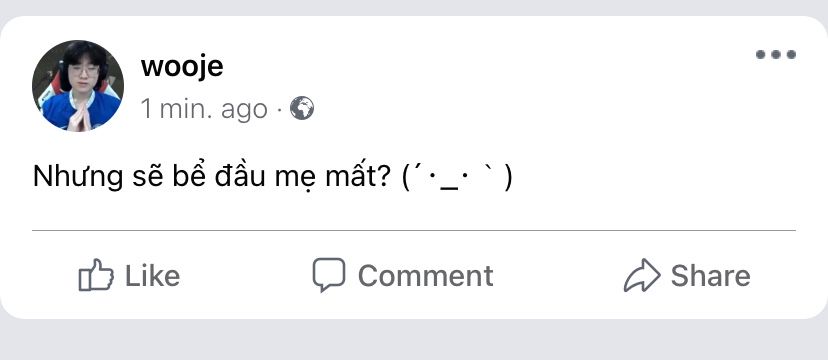Image resolution: width=828 pixels, height=360 pixels.
Task: Click the post text starting with "Nhưng"
Action: tap(272, 176)
